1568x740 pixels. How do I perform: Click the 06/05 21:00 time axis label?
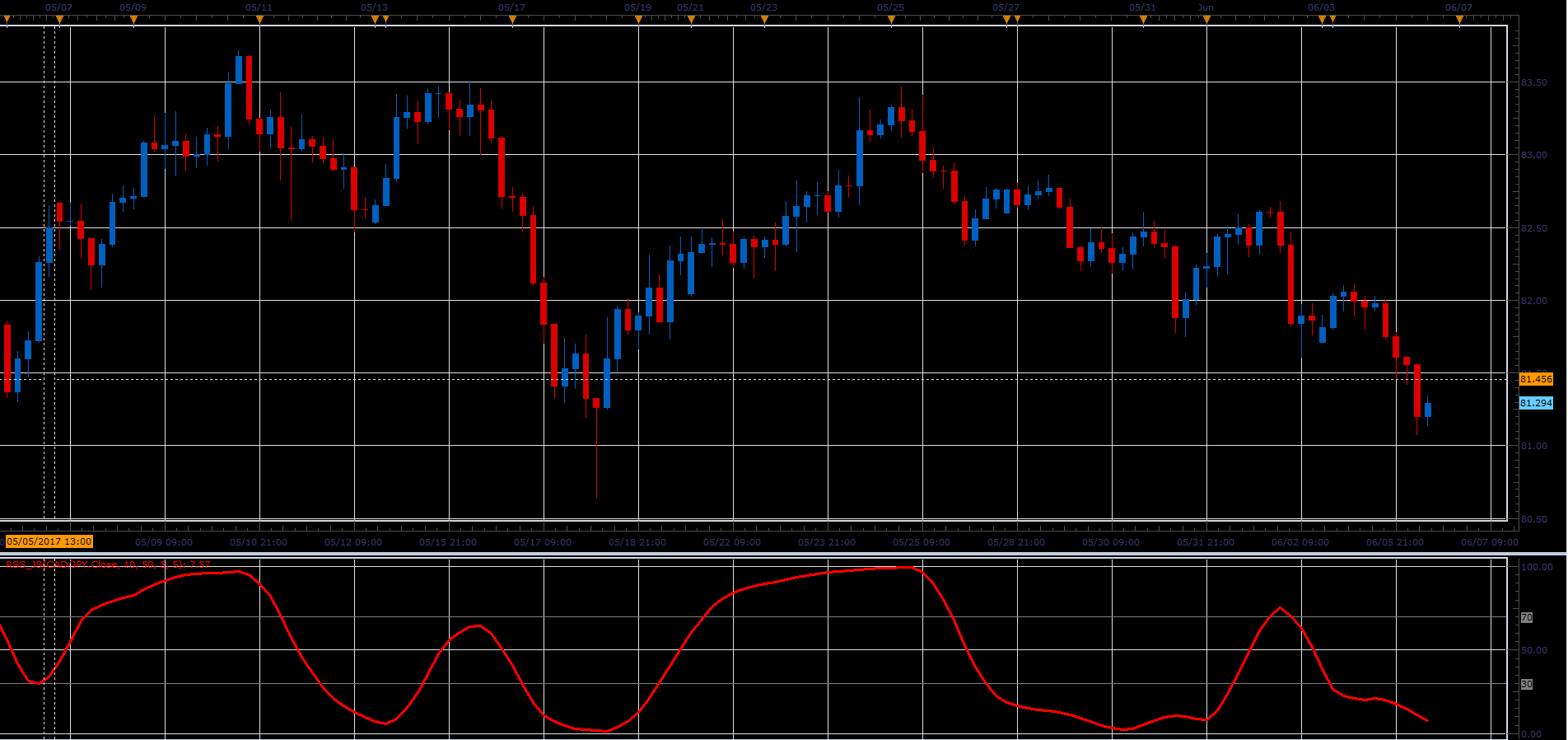[x=1395, y=542]
